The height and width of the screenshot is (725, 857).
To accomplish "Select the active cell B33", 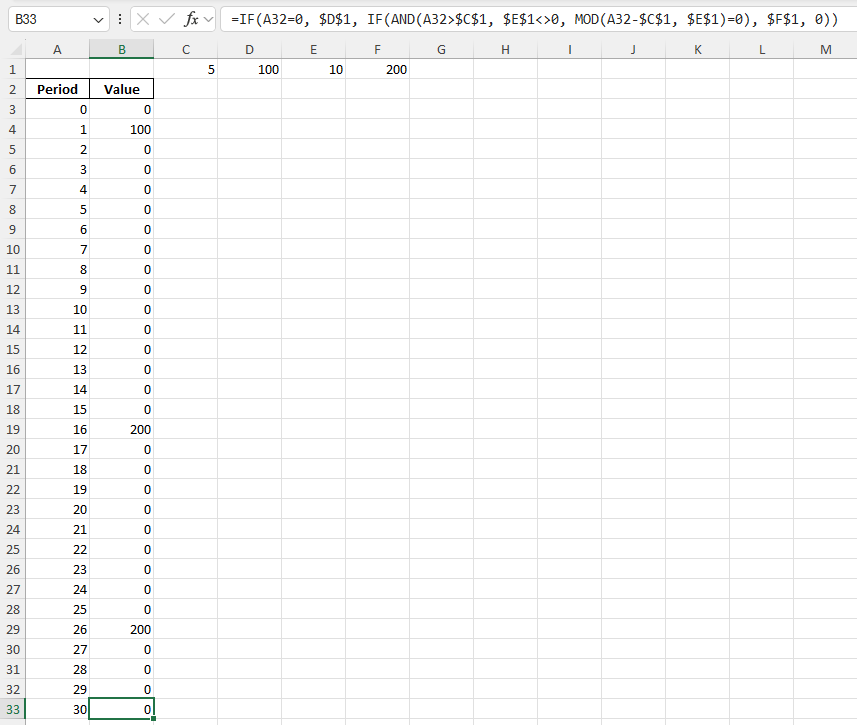I will [122, 709].
